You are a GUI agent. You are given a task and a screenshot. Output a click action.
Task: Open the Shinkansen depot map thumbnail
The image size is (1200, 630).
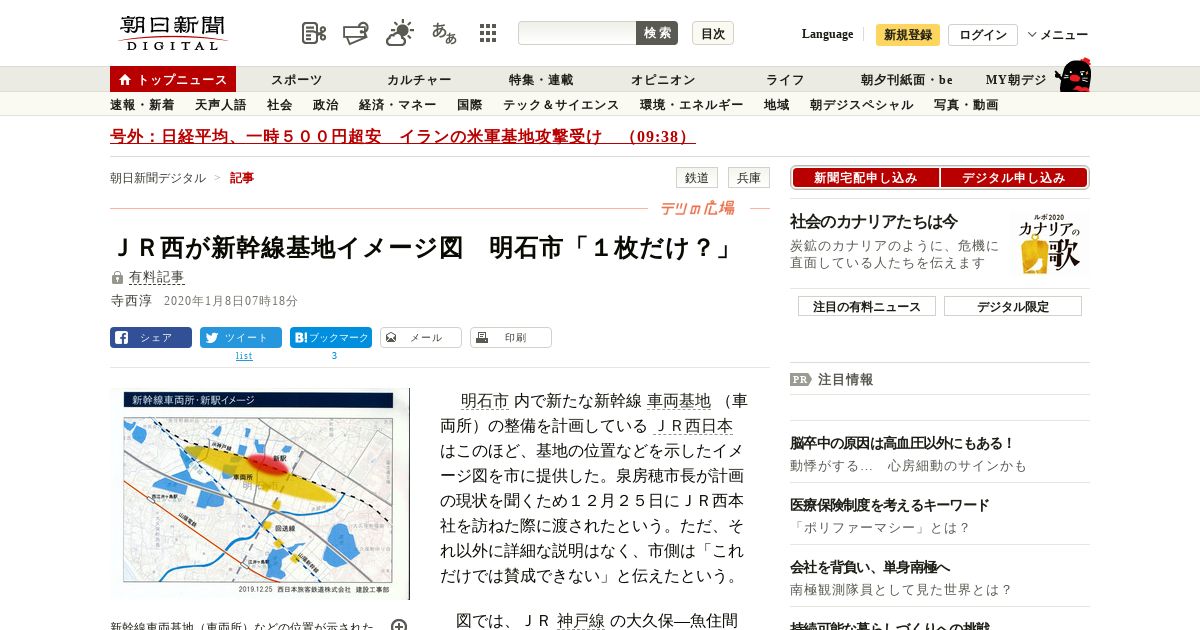[x=260, y=494]
